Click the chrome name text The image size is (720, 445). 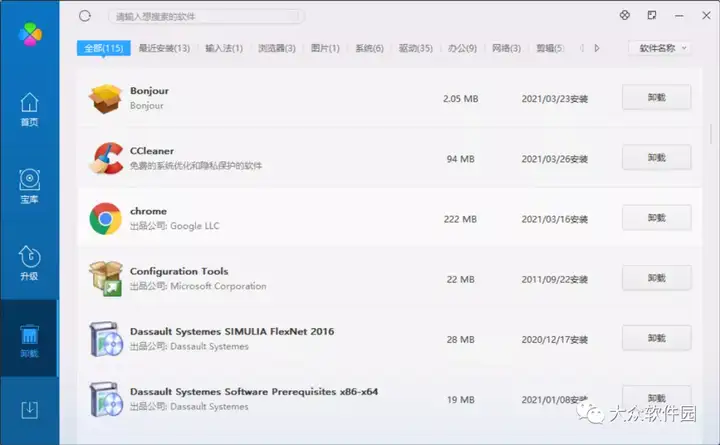click(x=148, y=211)
